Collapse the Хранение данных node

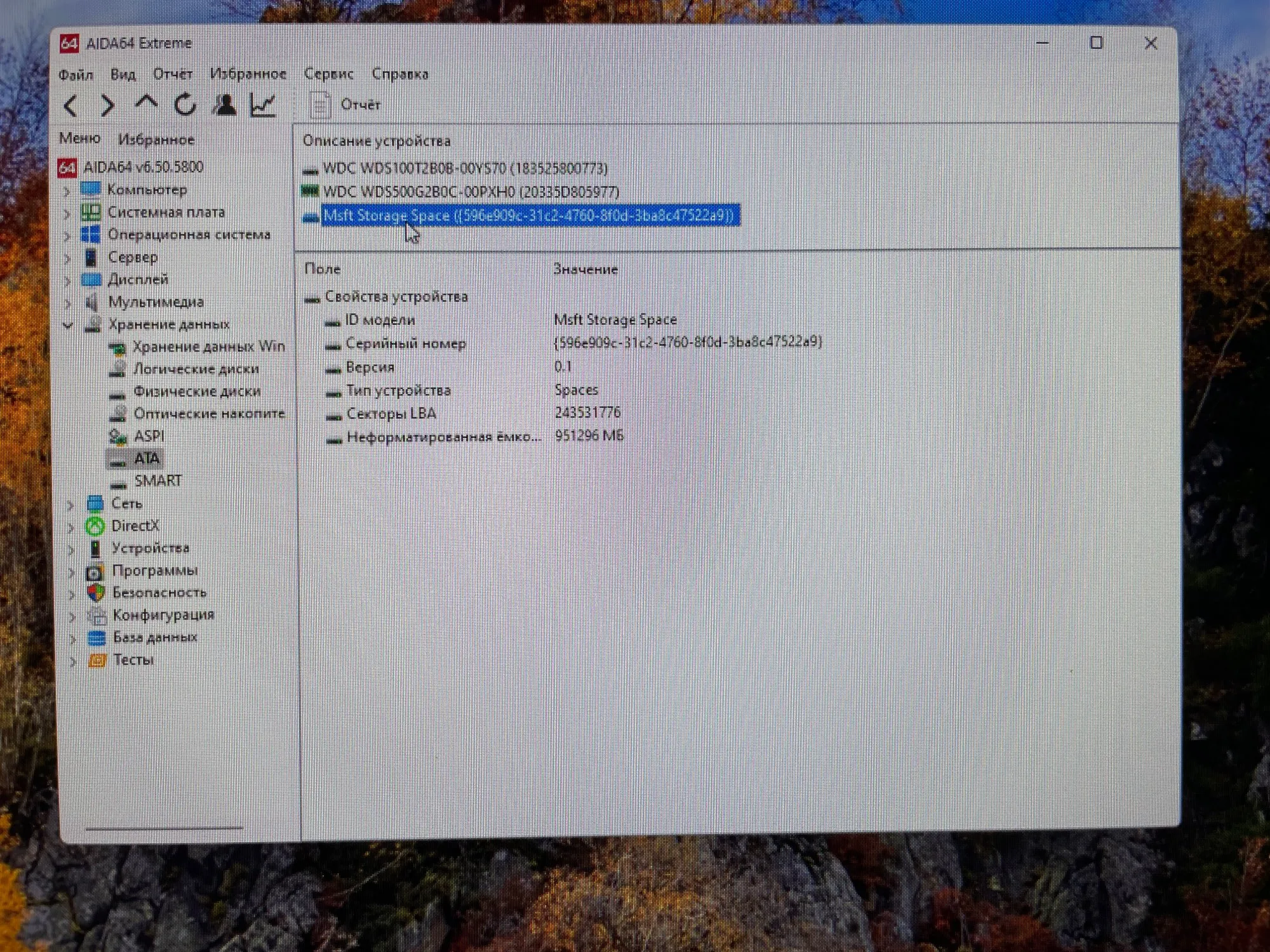pyautogui.click(x=68, y=325)
